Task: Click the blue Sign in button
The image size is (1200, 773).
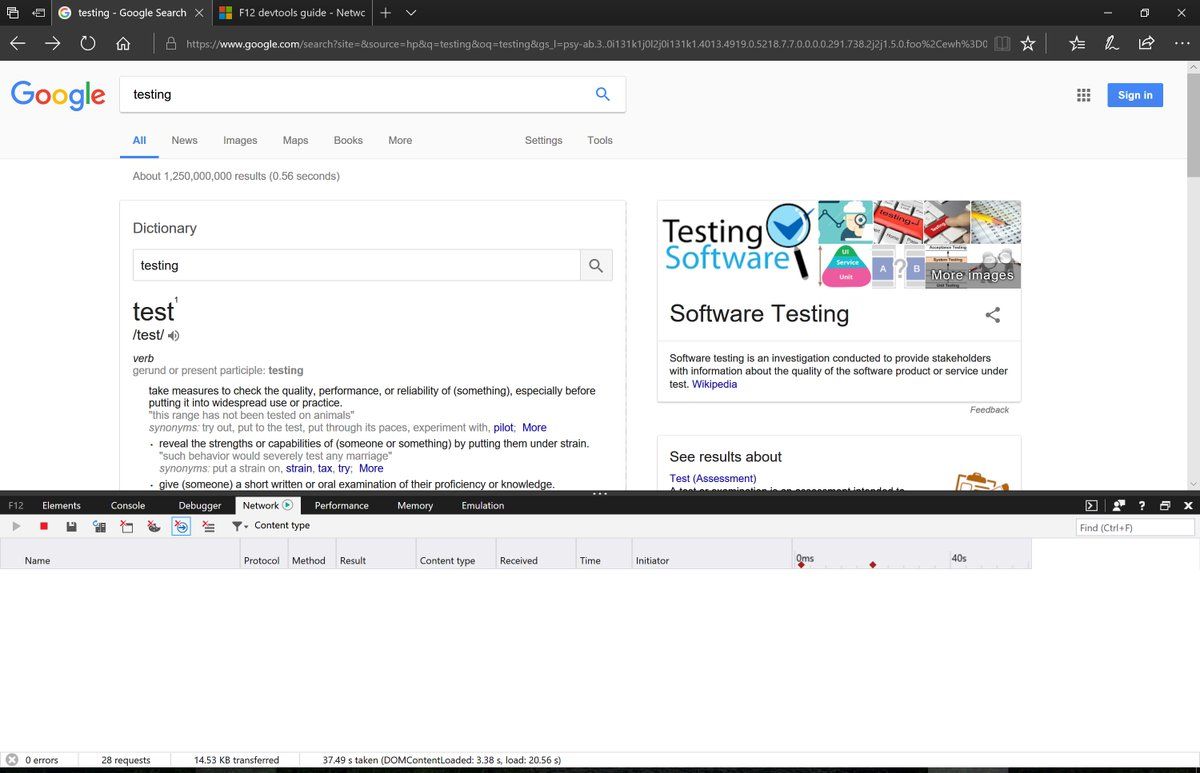Action: [x=1134, y=95]
